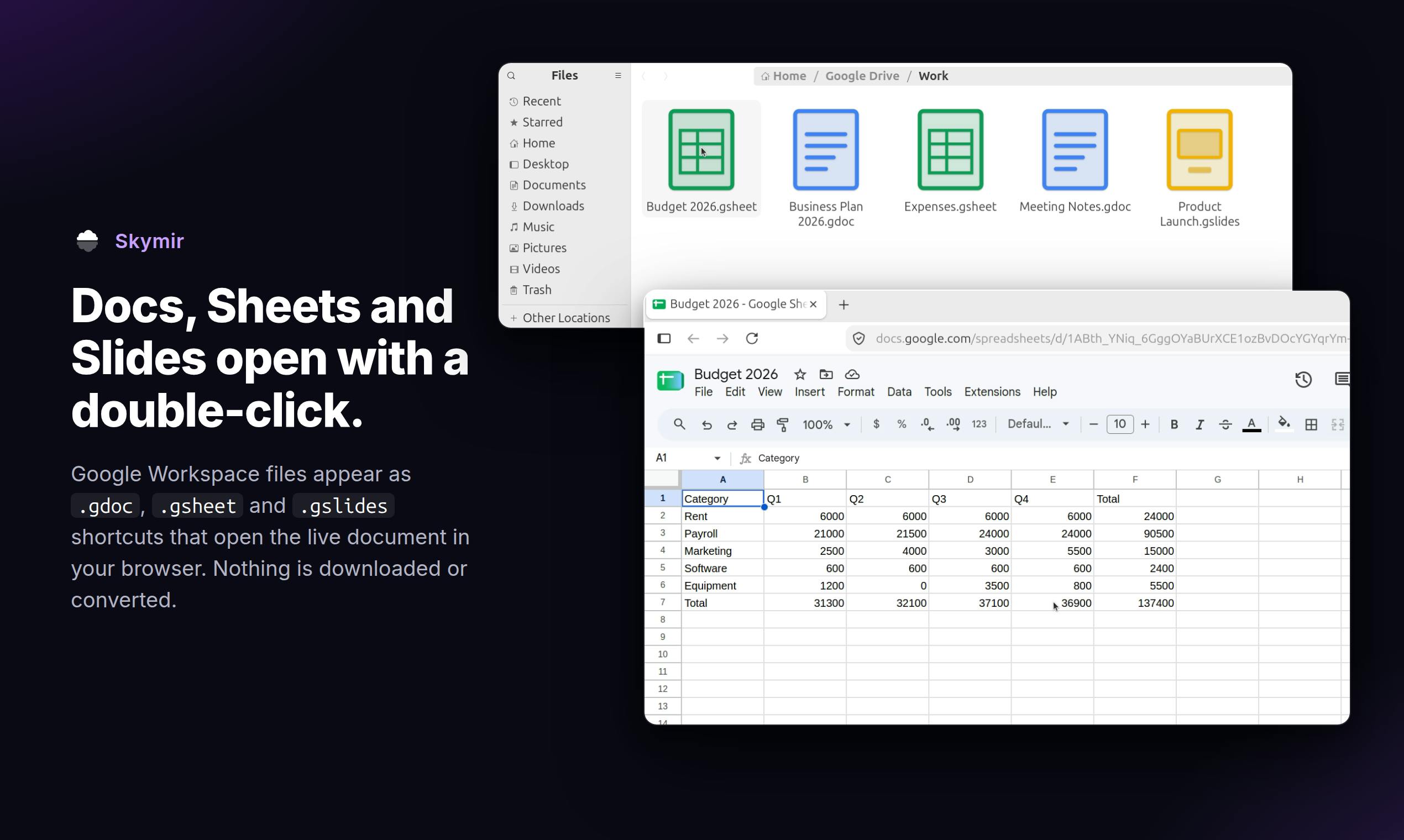Viewport: 1404px width, 840px height.
Task: Click the search magnifier in Sheets toolbar
Action: click(x=679, y=424)
